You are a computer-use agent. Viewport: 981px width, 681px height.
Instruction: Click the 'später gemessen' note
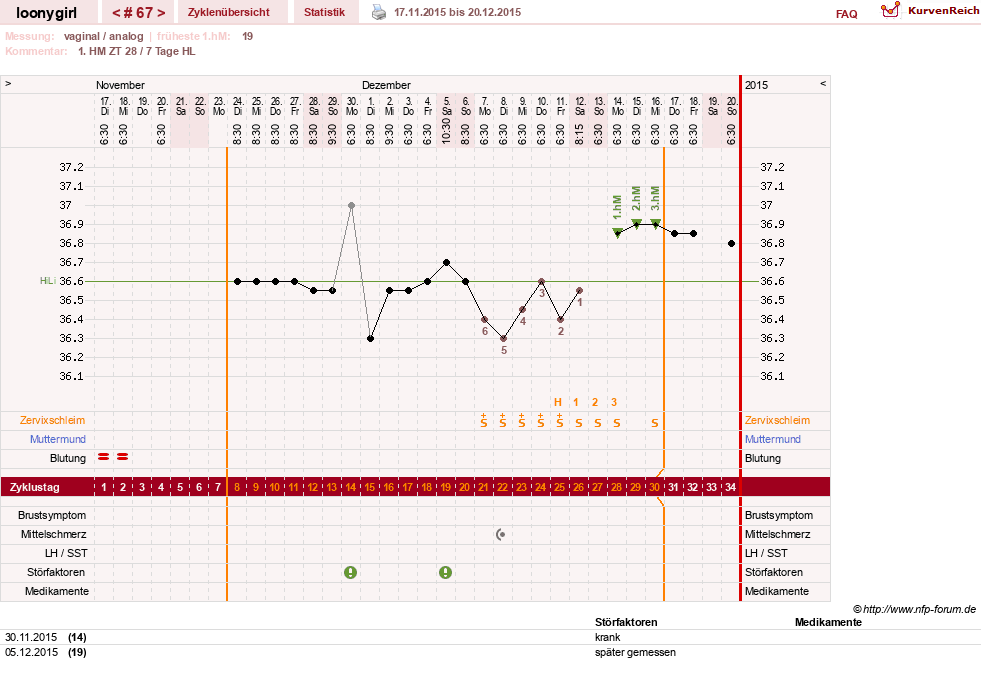pyautogui.click(x=635, y=652)
